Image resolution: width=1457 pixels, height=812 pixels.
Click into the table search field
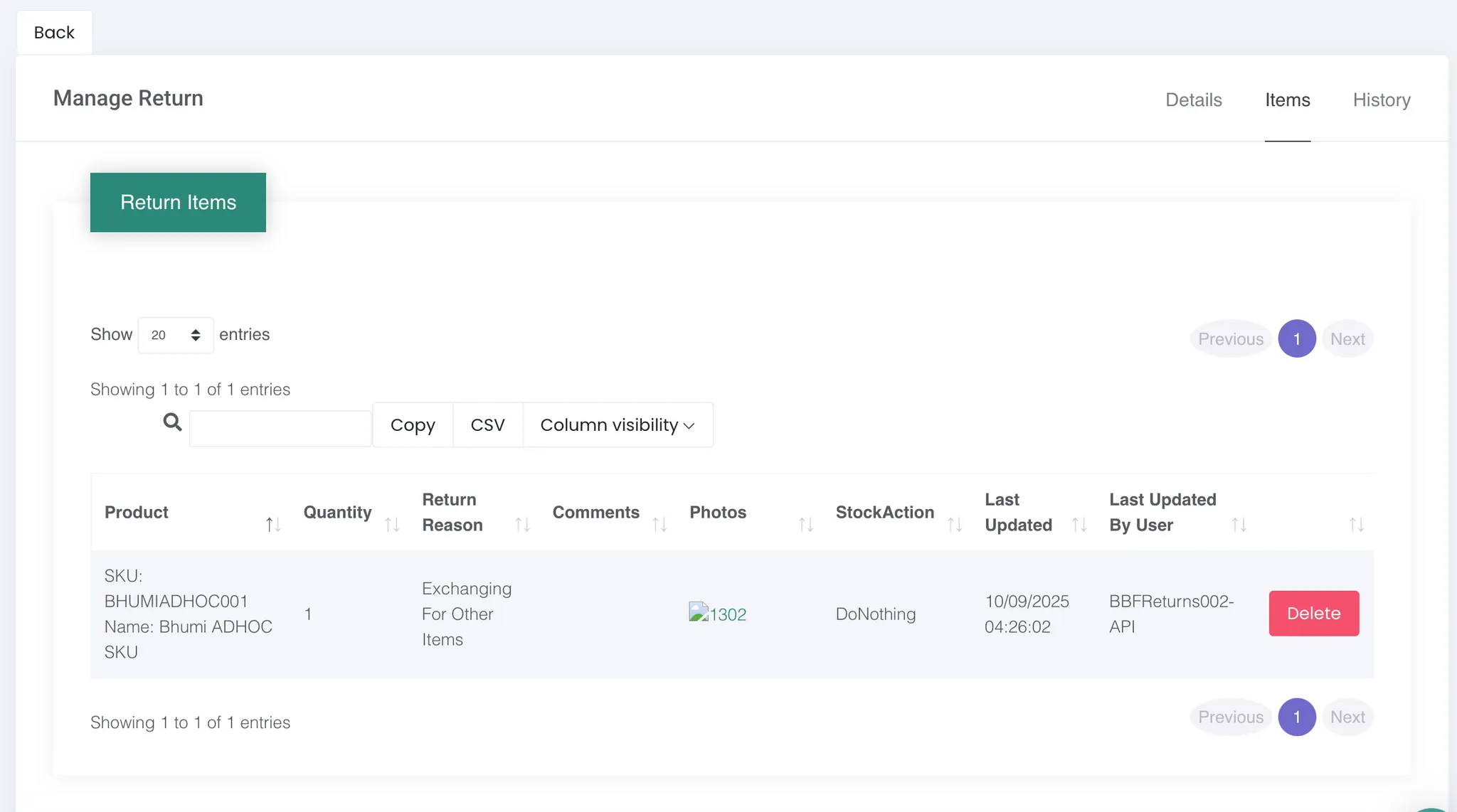[280, 429]
